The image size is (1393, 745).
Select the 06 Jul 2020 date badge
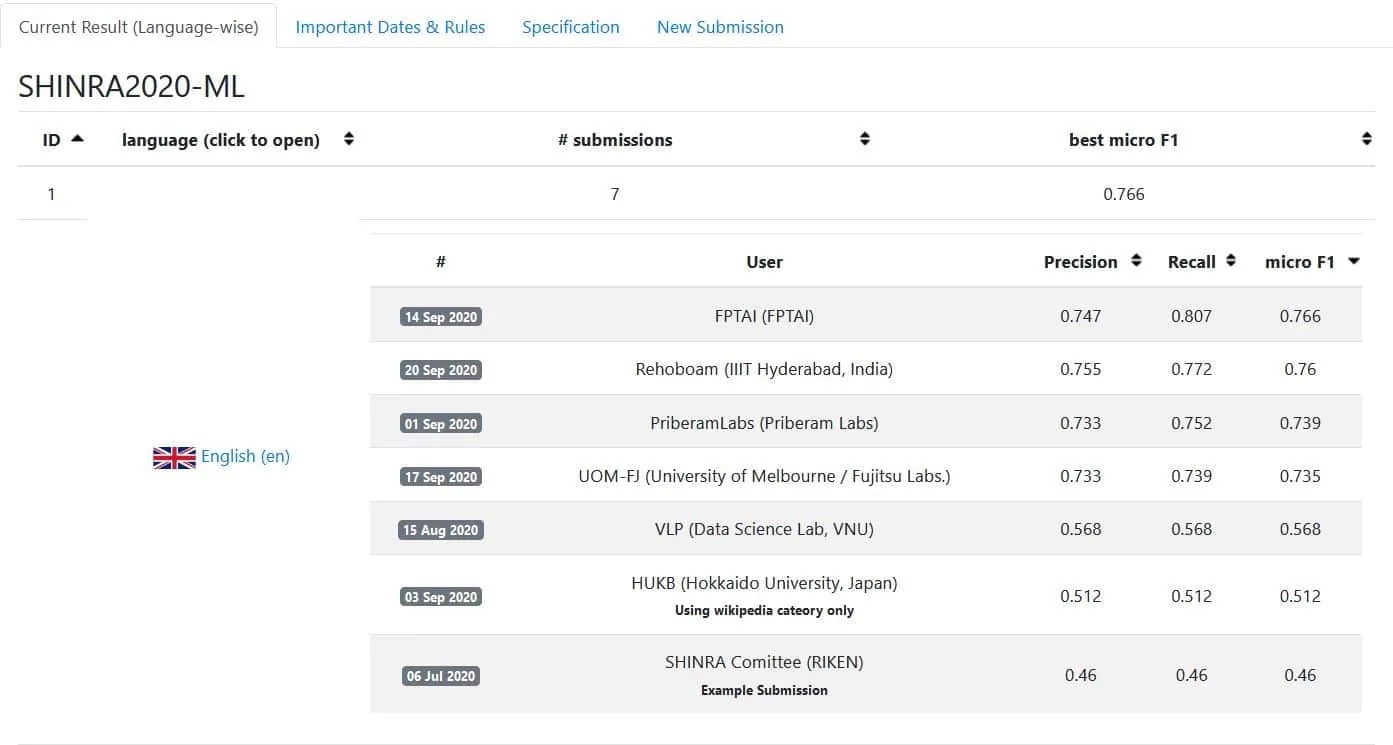click(x=441, y=676)
